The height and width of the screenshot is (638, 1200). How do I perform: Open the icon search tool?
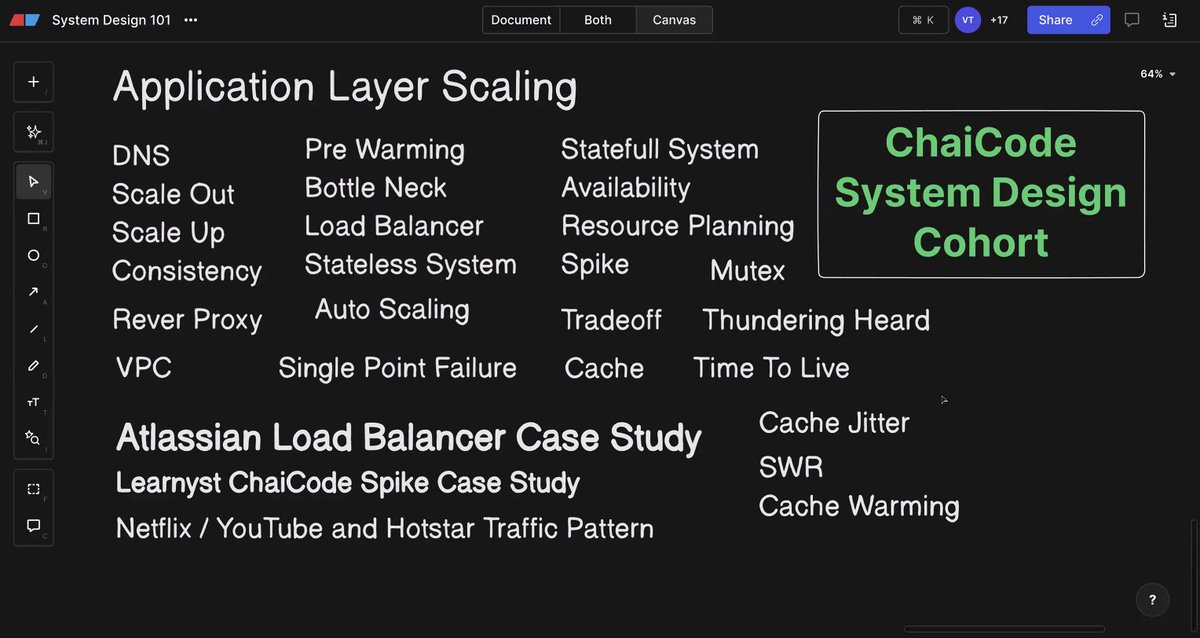coord(33,438)
